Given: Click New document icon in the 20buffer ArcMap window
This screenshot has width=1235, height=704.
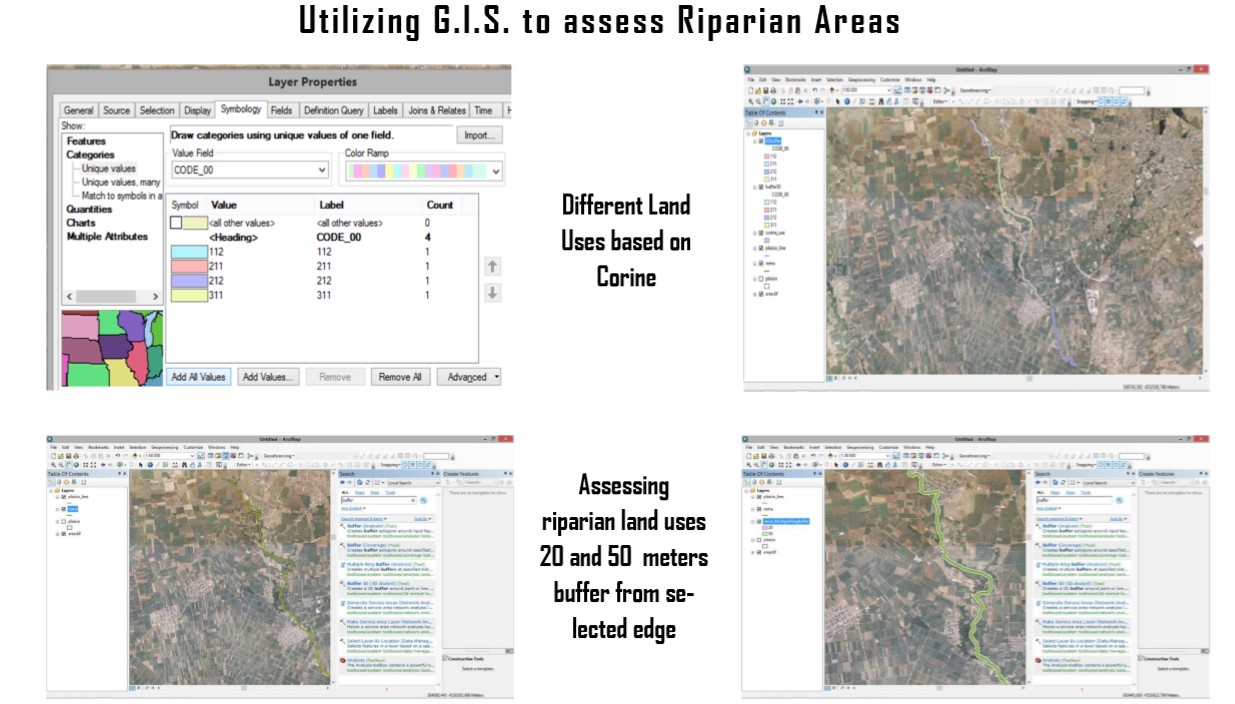Looking at the screenshot, I should pyautogui.click(x=749, y=90).
